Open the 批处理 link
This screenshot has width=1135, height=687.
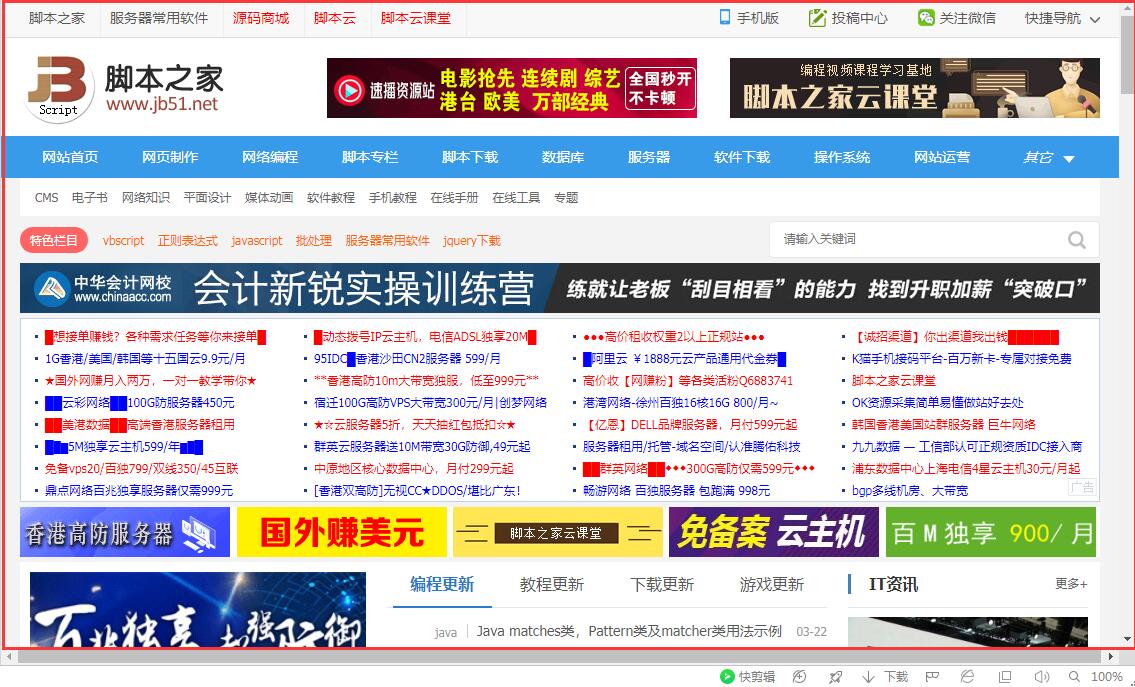pos(313,240)
